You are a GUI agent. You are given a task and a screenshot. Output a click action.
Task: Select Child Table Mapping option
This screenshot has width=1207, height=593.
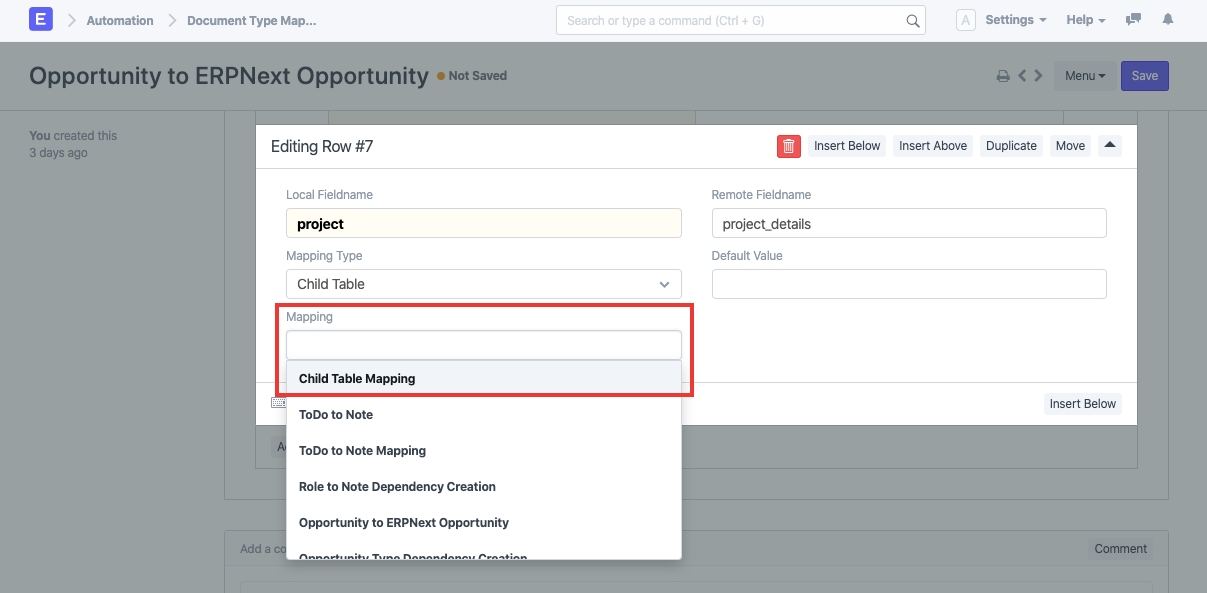click(x=357, y=379)
